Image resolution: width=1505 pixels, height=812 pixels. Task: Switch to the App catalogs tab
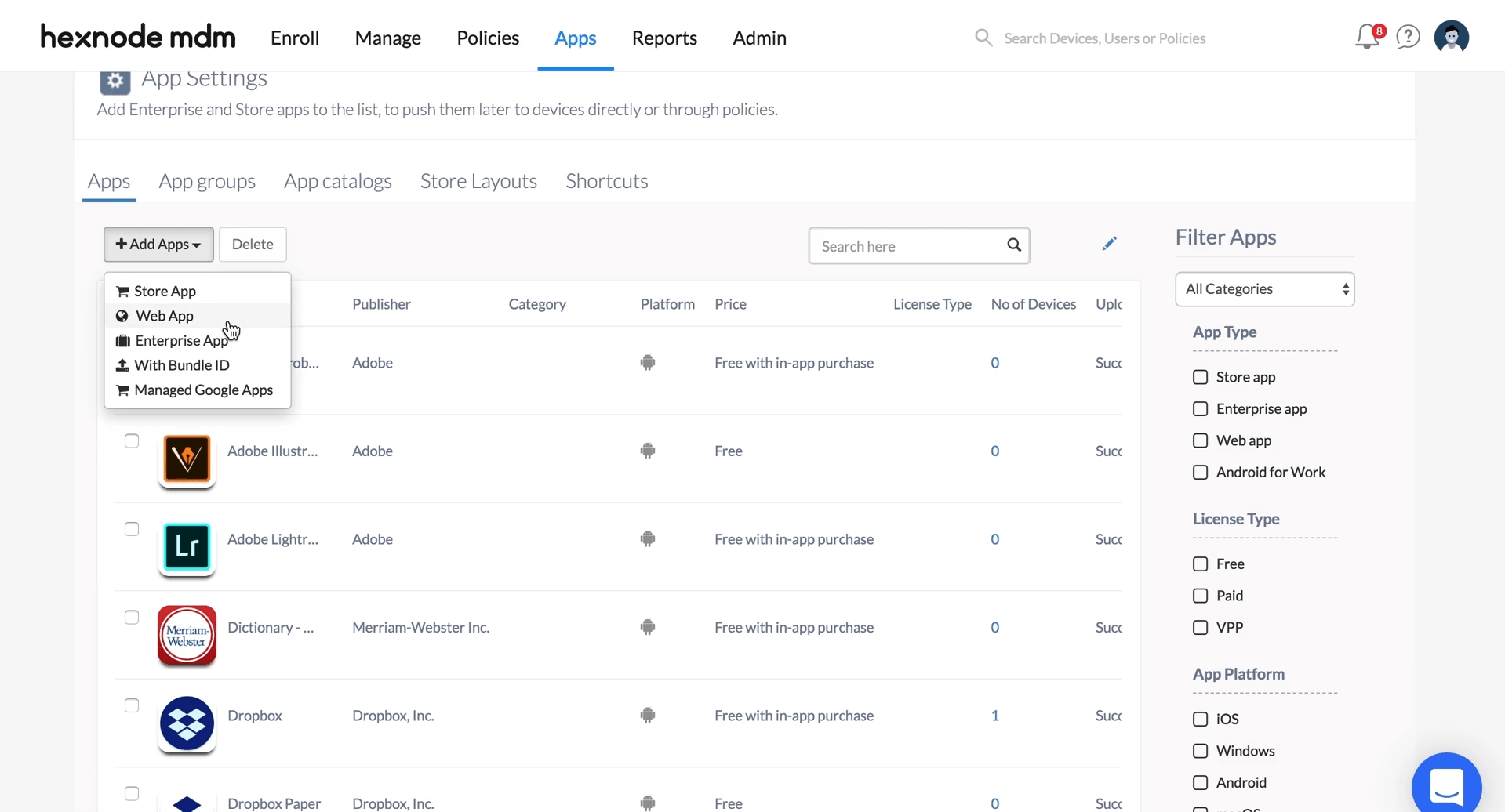click(x=337, y=181)
